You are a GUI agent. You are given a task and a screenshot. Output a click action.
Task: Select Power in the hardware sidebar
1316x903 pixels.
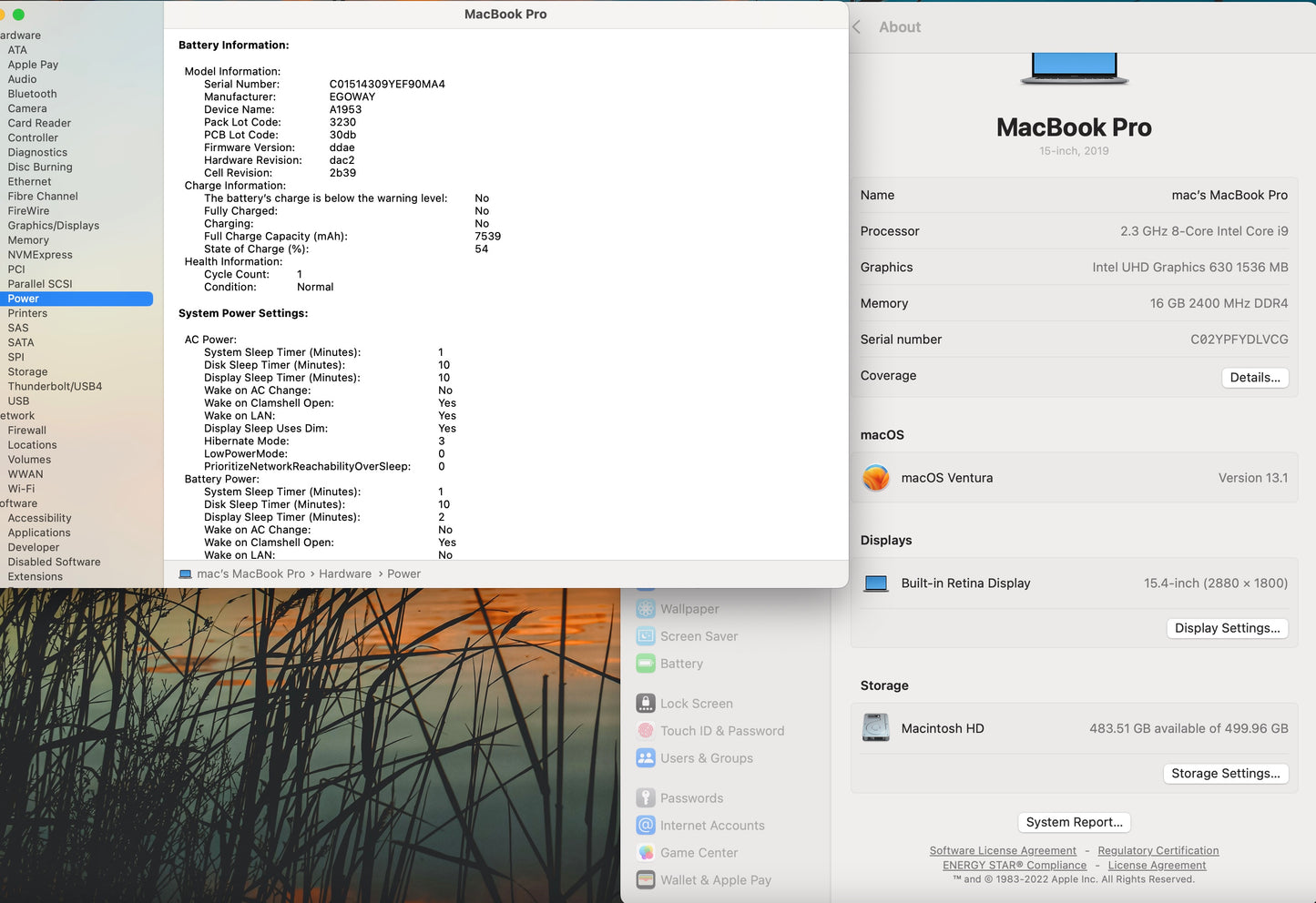[x=24, y=299]
